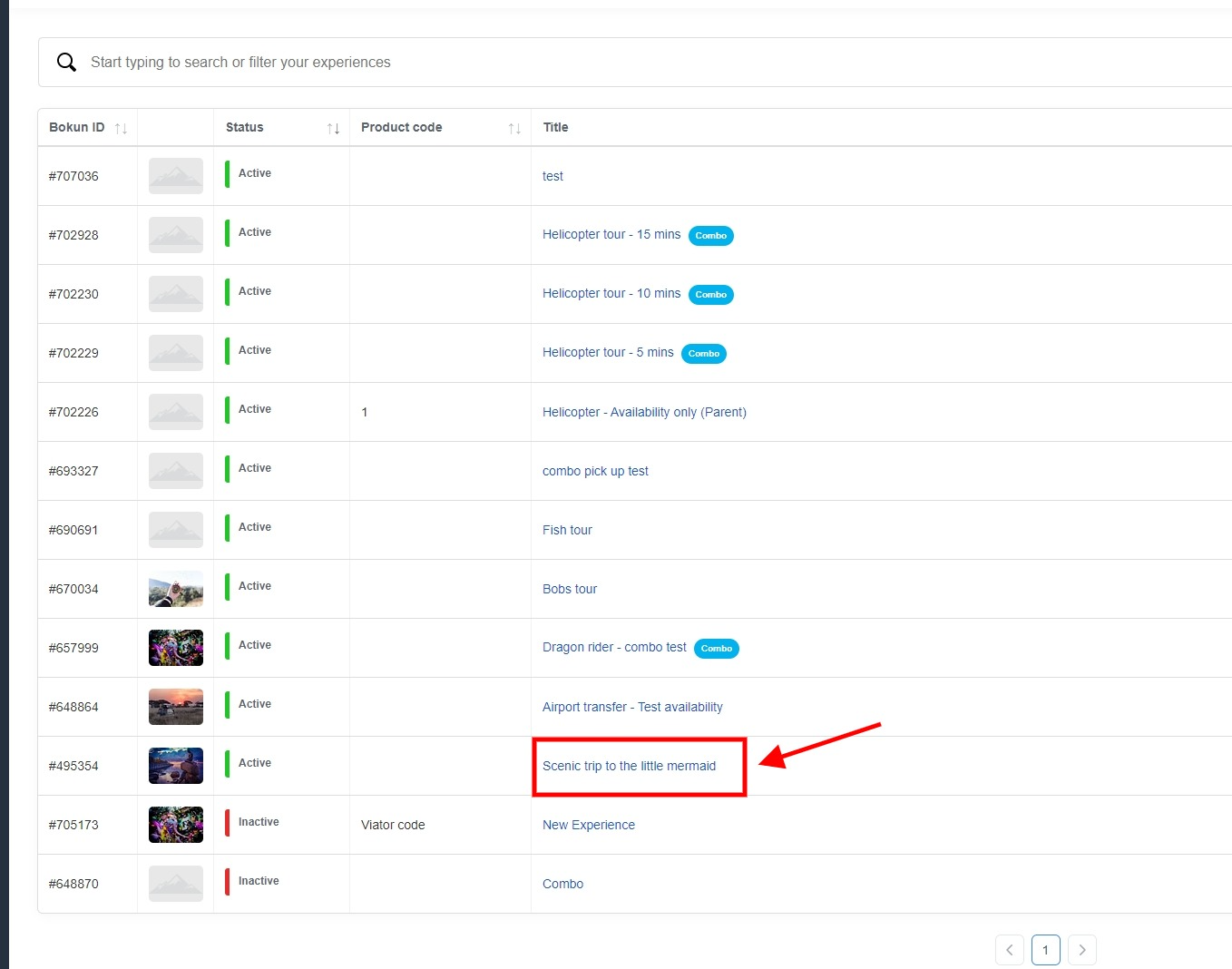Screen dimensions: 1232x969
Task: Click Airport transfer sunset thumbnail
Action: click(176, 707)
